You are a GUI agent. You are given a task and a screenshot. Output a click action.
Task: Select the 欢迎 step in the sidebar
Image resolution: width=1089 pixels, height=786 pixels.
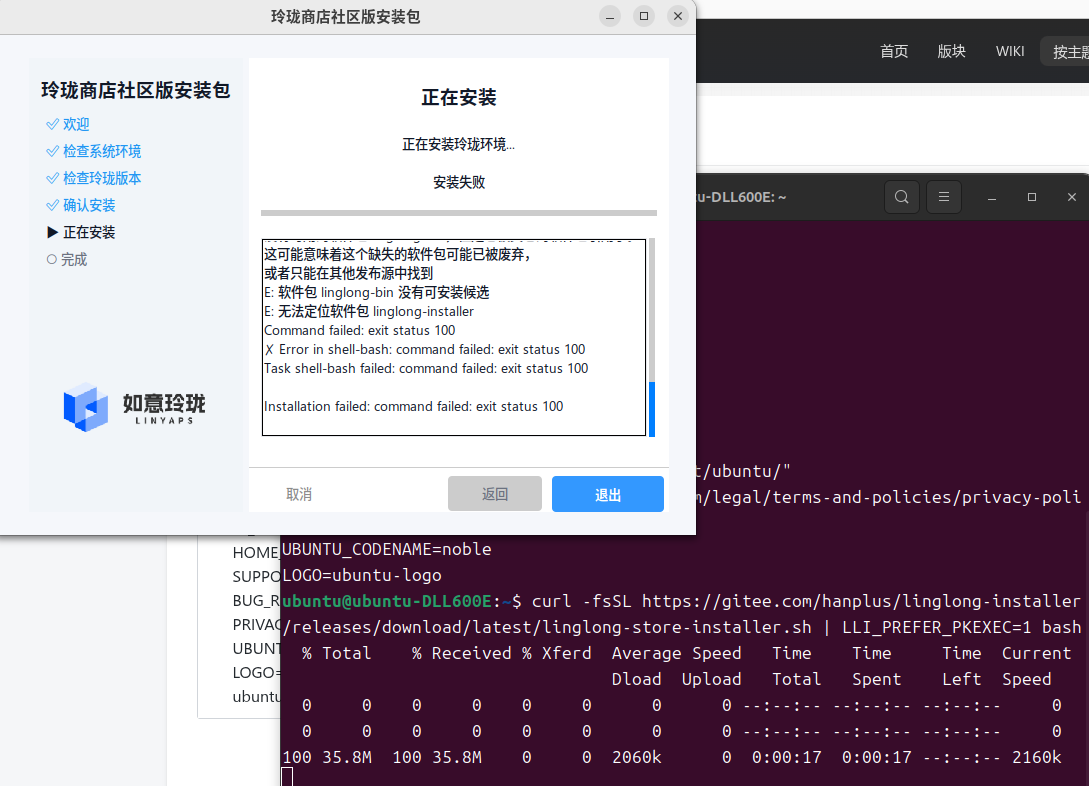point(76,124)
